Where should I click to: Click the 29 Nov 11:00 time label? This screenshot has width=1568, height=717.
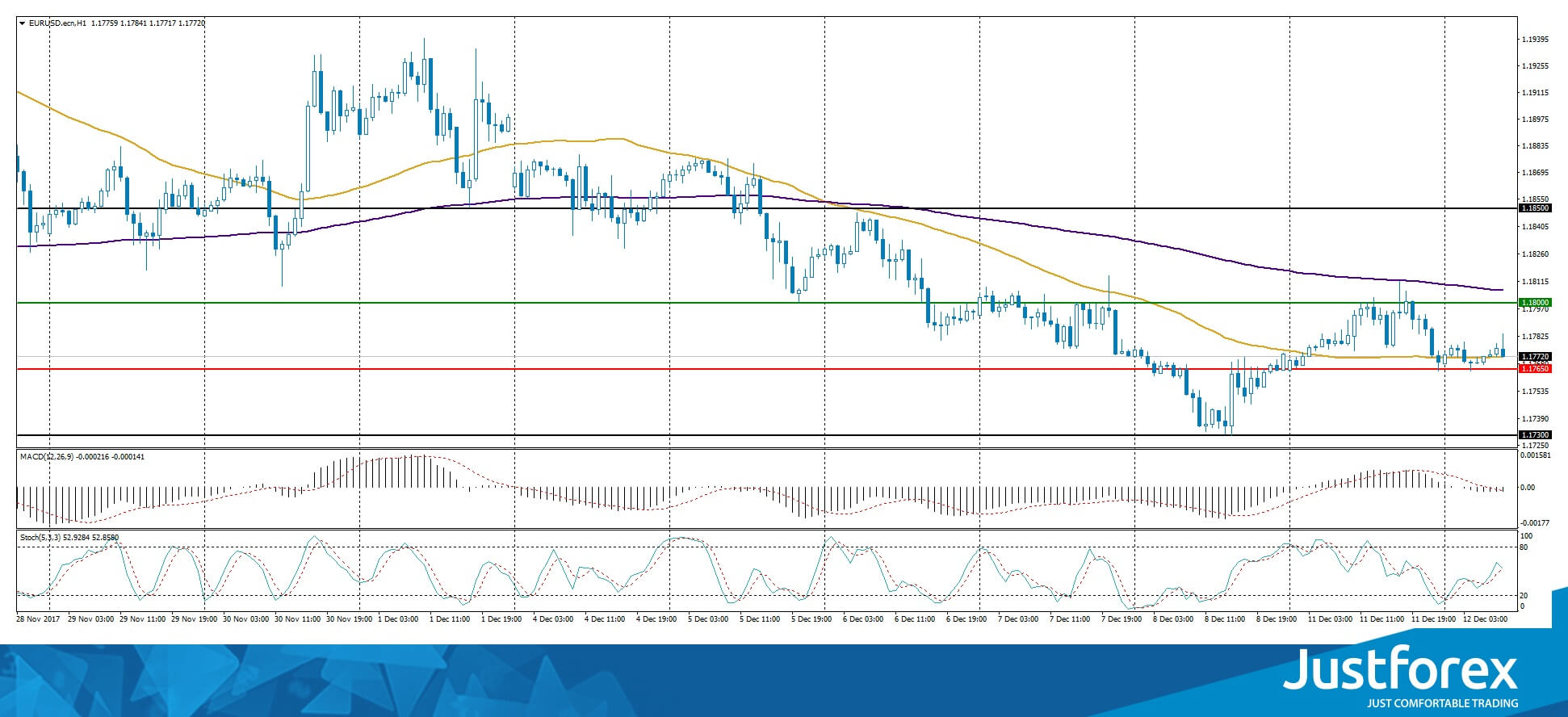pos(142,619)
